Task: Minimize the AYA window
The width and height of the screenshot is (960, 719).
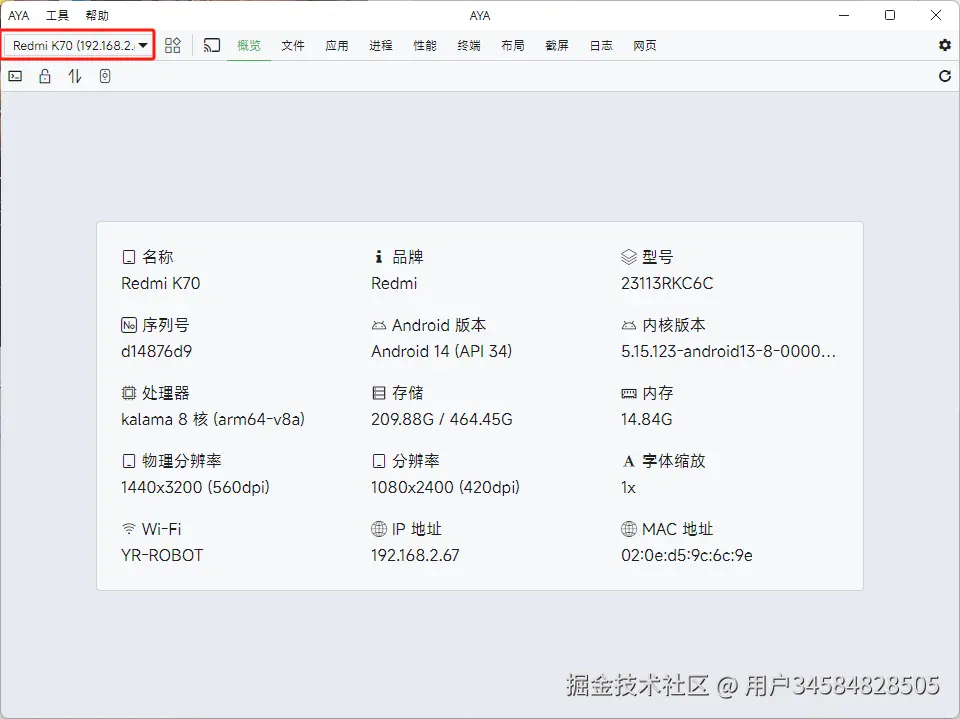Action: 844,15
